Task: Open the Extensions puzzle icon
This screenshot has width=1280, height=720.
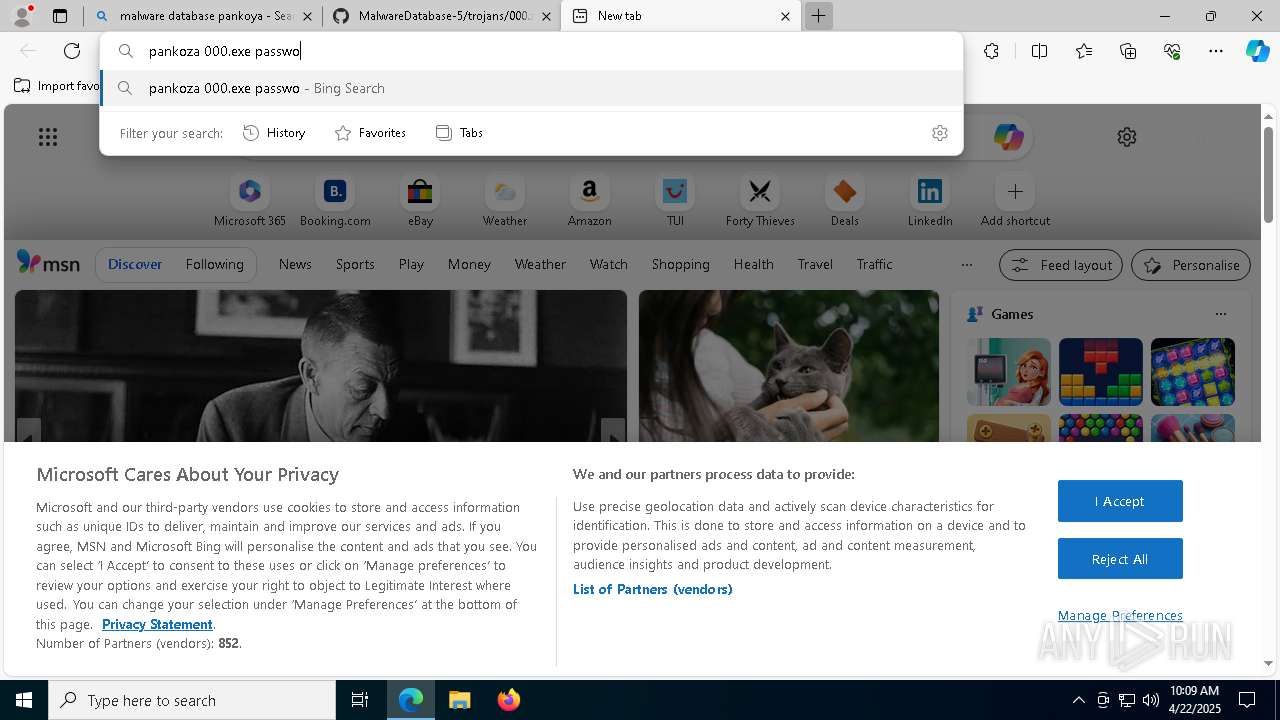Action: [x=991, y=51]
